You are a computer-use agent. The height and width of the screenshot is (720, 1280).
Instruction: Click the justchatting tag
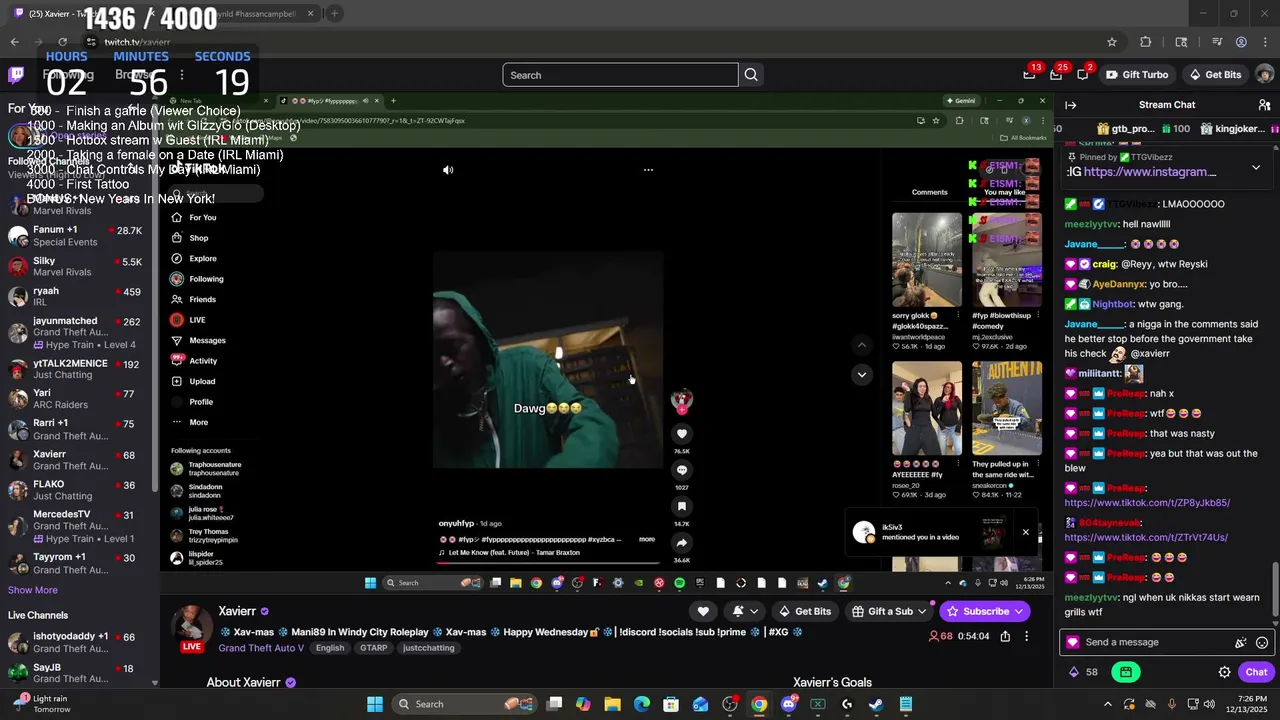click(429, 648)
